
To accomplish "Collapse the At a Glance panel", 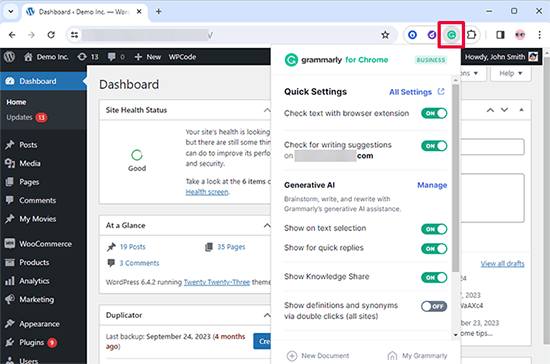I will coord(267,225).
